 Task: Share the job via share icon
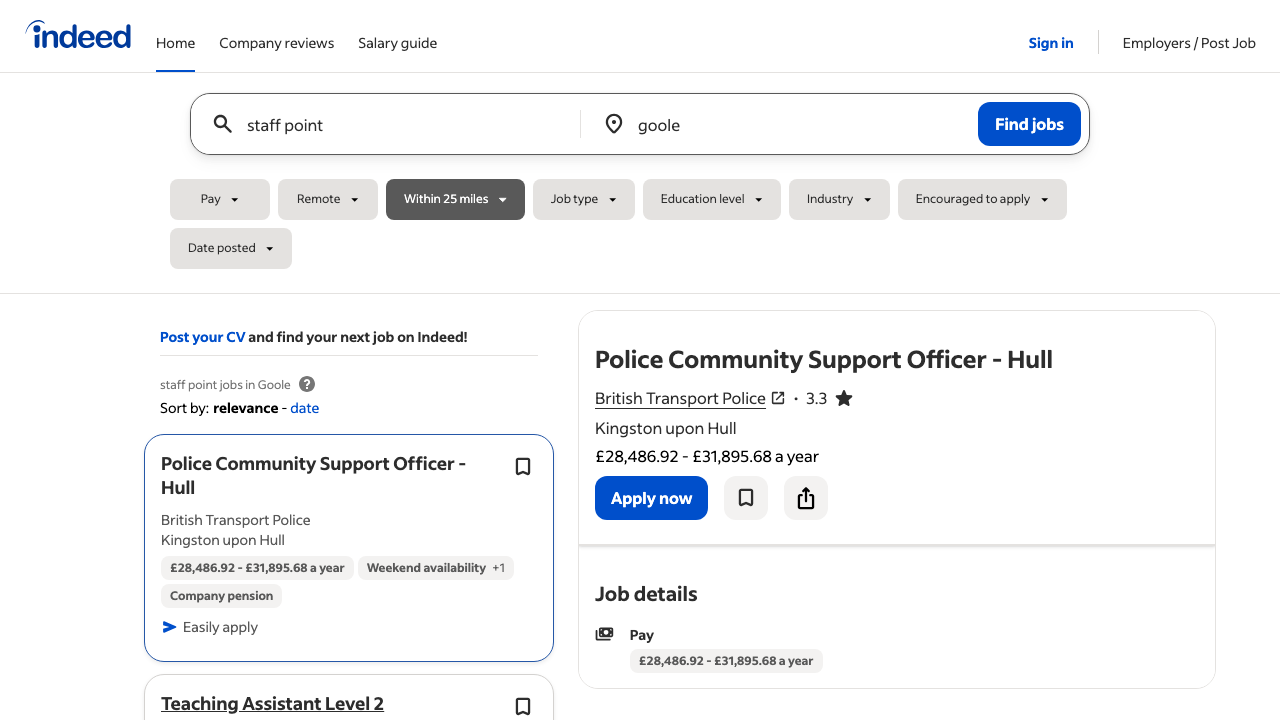(806, 498)
